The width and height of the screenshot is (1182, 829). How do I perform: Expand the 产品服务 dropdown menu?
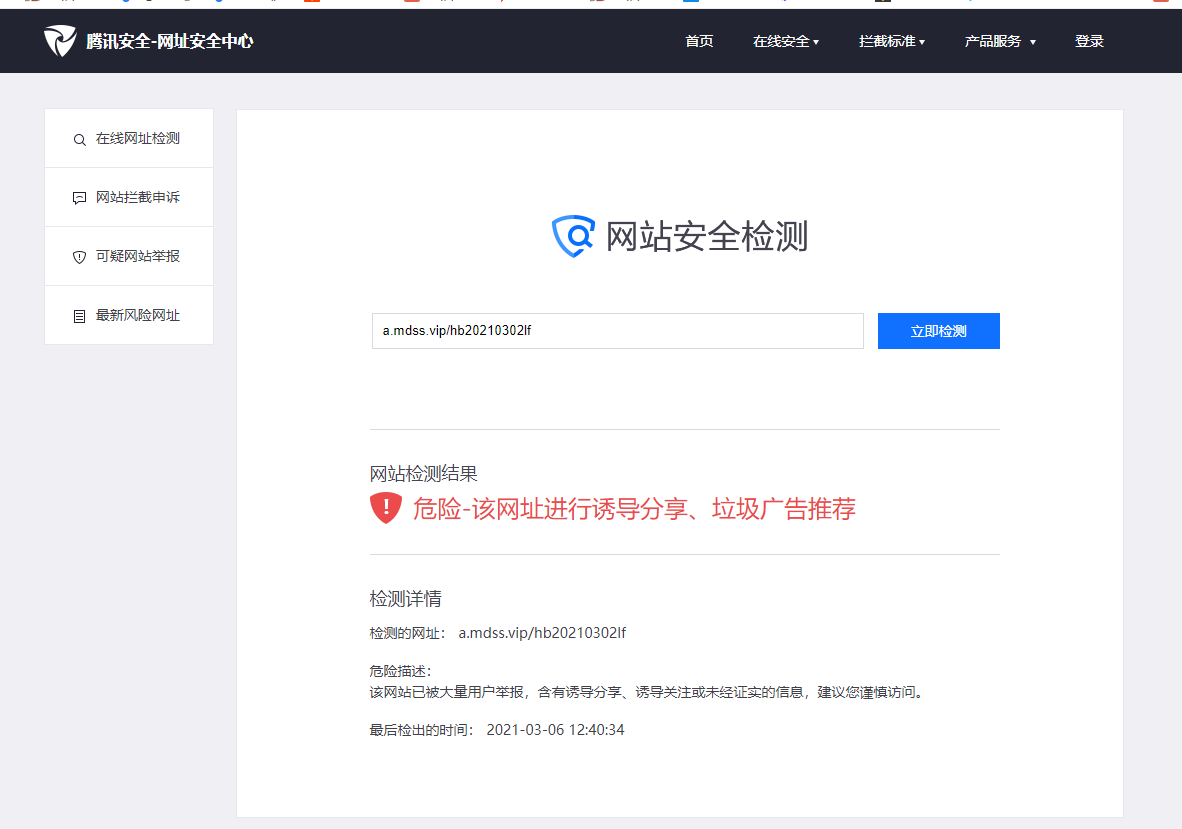click(1000, 41)
